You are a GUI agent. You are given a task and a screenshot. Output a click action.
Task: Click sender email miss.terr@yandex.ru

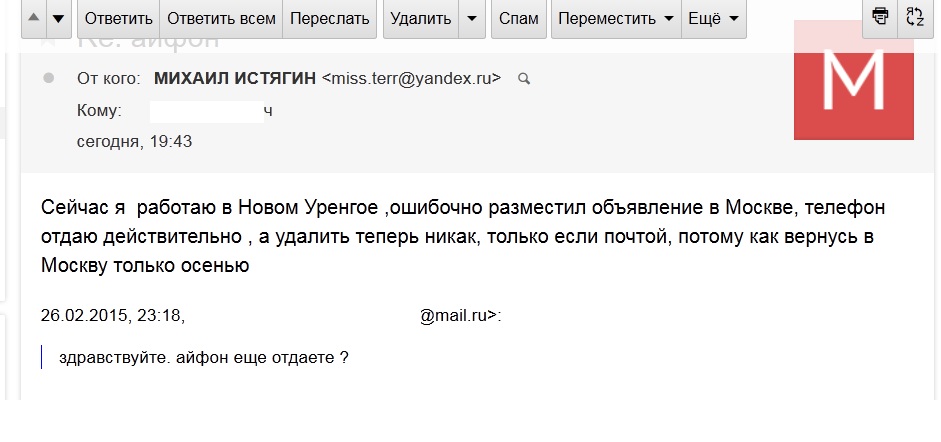click(412, 78)
